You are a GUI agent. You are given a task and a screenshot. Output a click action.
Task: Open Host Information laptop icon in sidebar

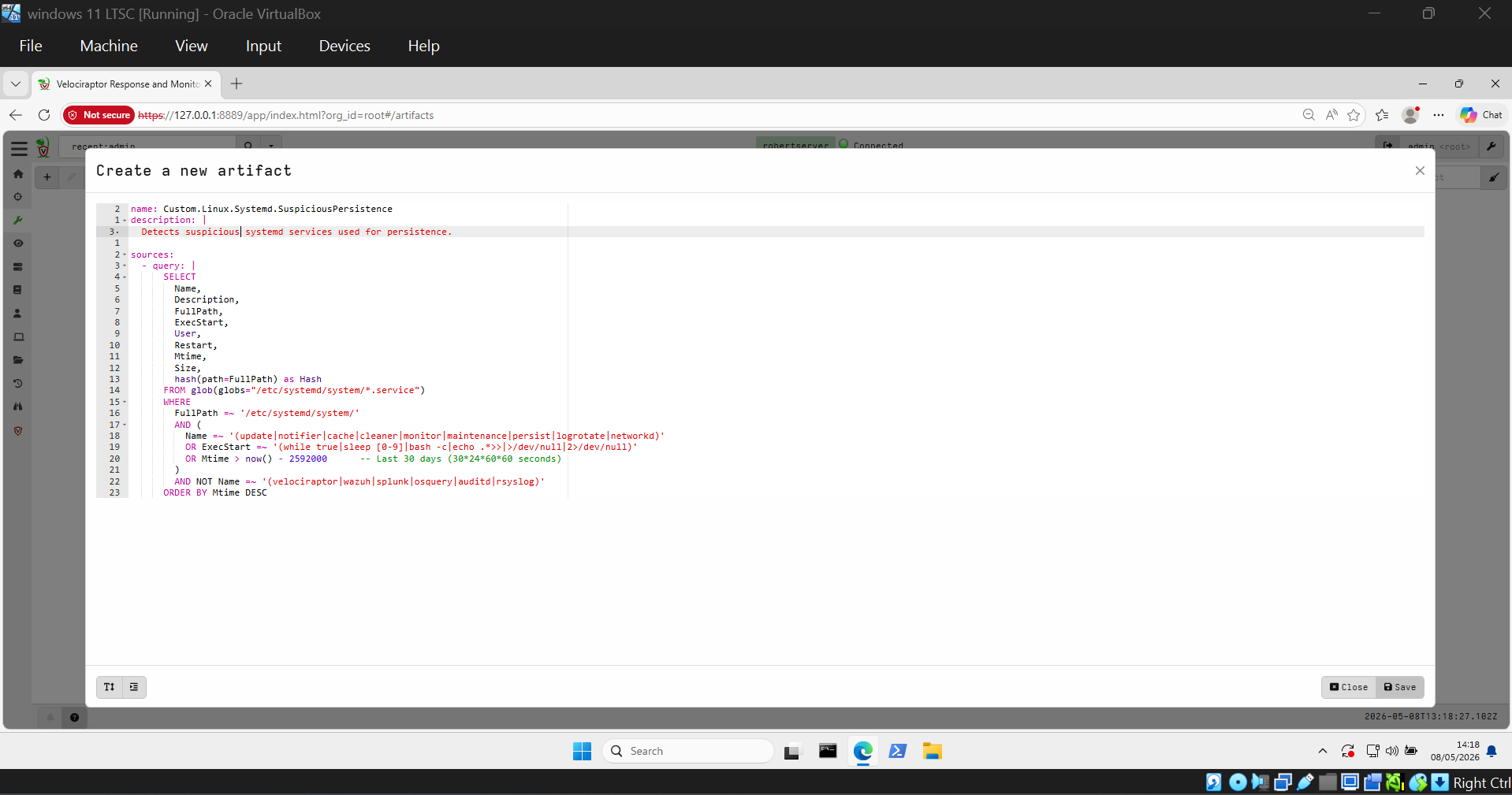tap(18, 337)
